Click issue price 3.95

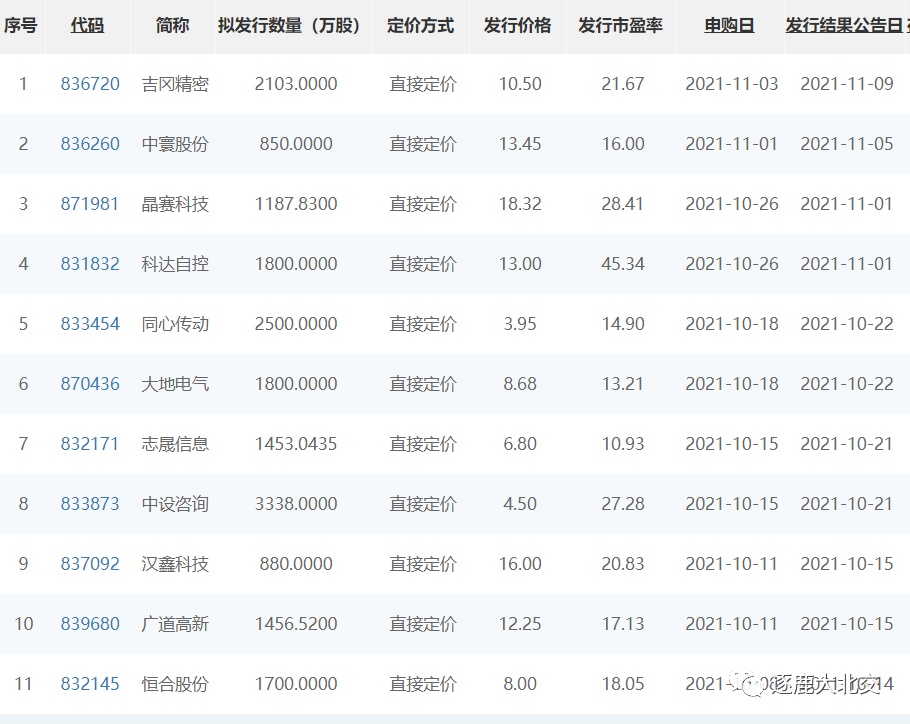point(520,324)
